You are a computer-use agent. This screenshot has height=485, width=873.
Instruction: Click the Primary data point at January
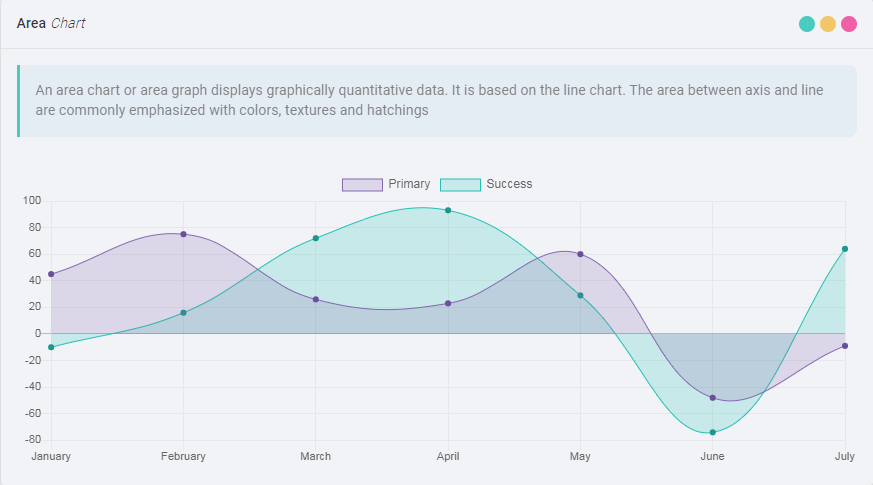51,274
